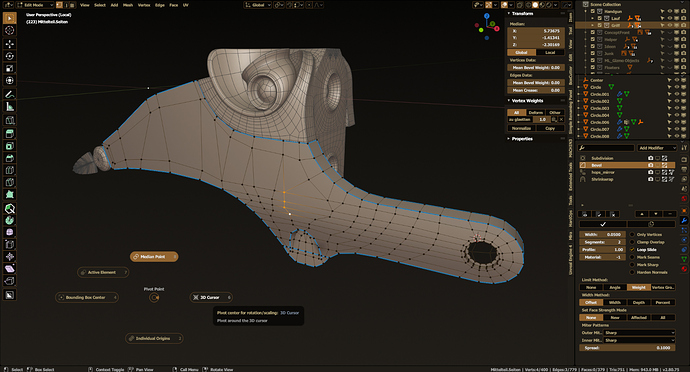Image resolution: width=690 pixels, height=372 pixels.
Task: Open the Select menu
Action: click(100, 5)
